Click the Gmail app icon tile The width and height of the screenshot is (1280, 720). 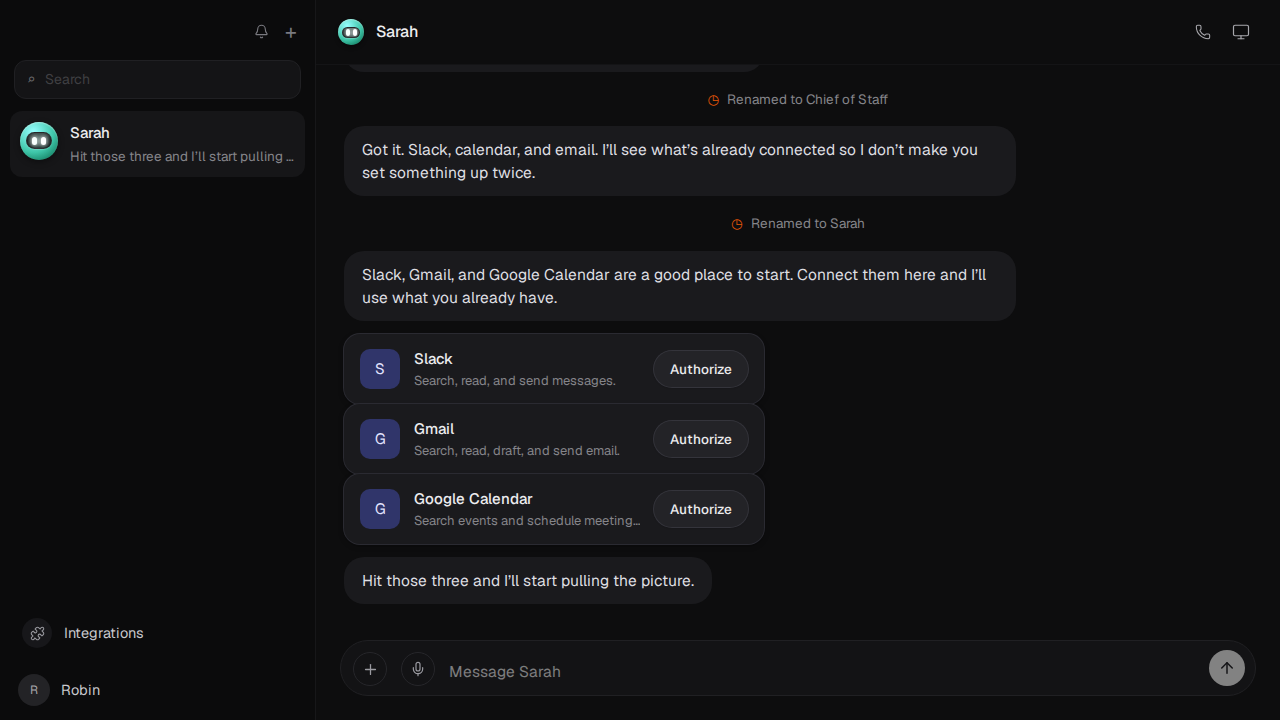tap(380, 439)
